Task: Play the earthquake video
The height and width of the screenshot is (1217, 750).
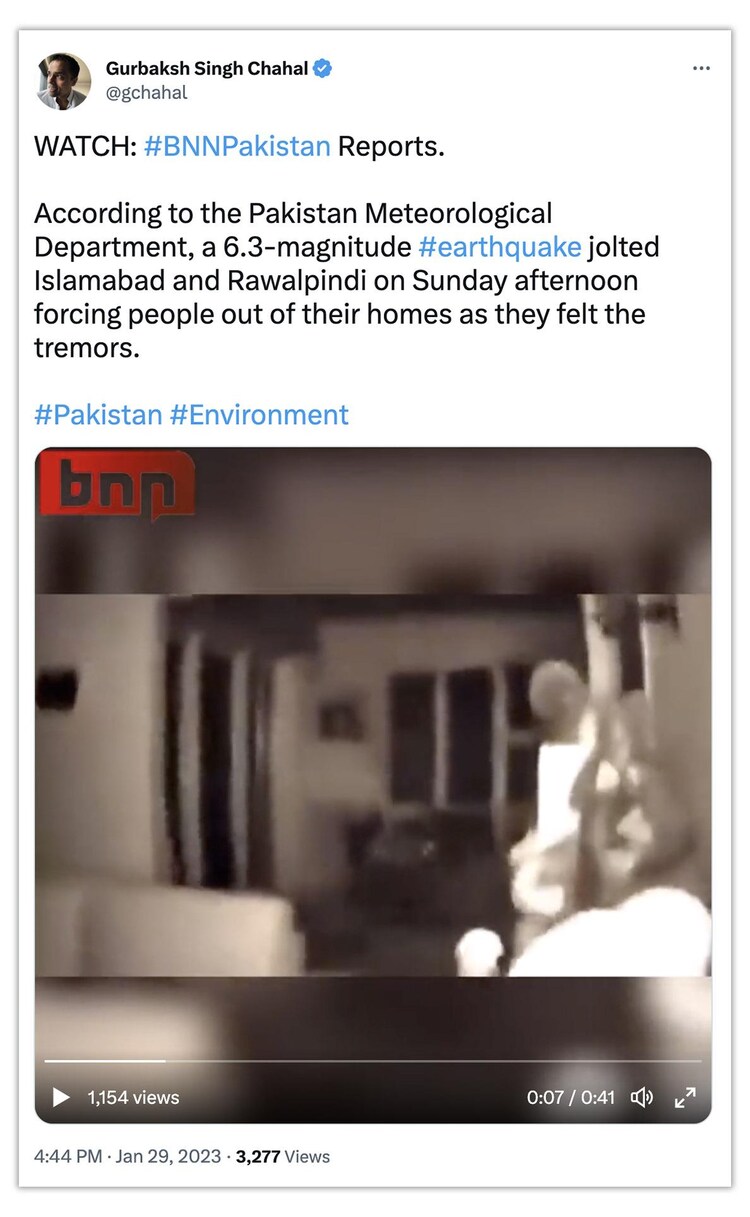Action: coord(61,1097)
